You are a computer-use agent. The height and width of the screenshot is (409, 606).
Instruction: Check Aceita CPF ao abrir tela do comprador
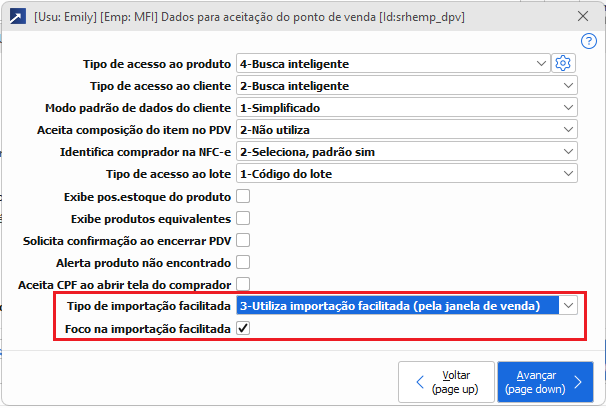point(243,284)
